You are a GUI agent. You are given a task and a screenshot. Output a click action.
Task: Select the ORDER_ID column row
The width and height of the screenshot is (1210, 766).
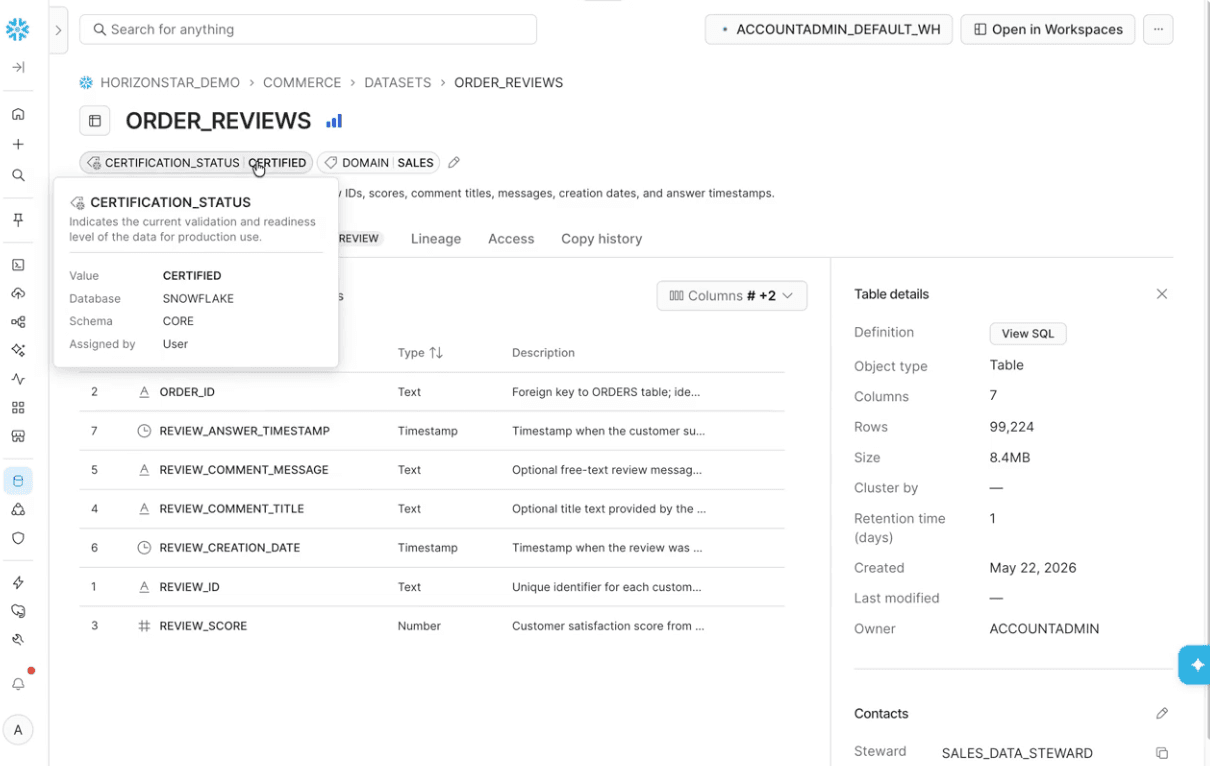pyautogui.click(x=432, y=392)
